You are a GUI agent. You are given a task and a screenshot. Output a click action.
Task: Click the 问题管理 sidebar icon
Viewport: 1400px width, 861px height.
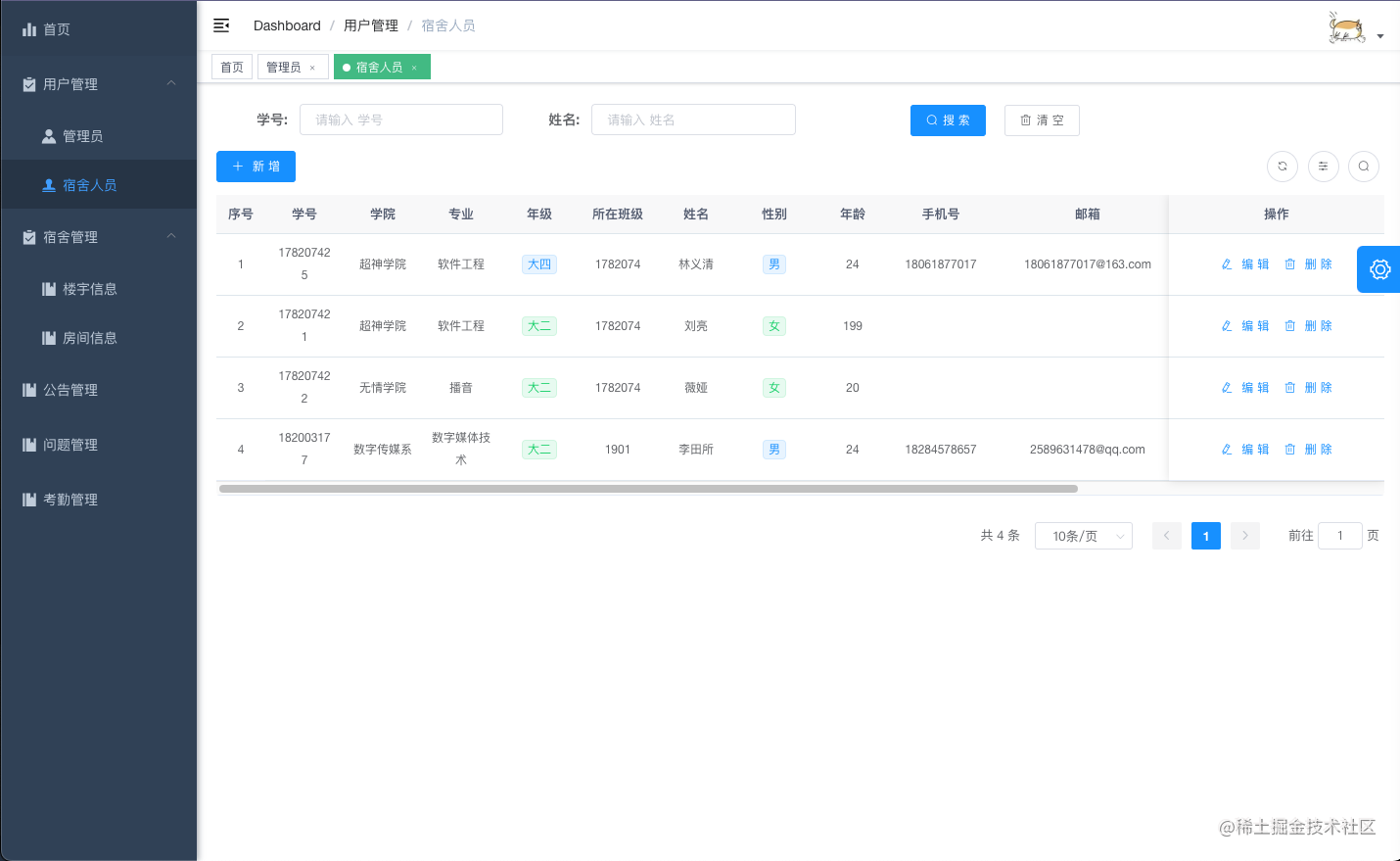pyautogui.click(x=29, y=445)
